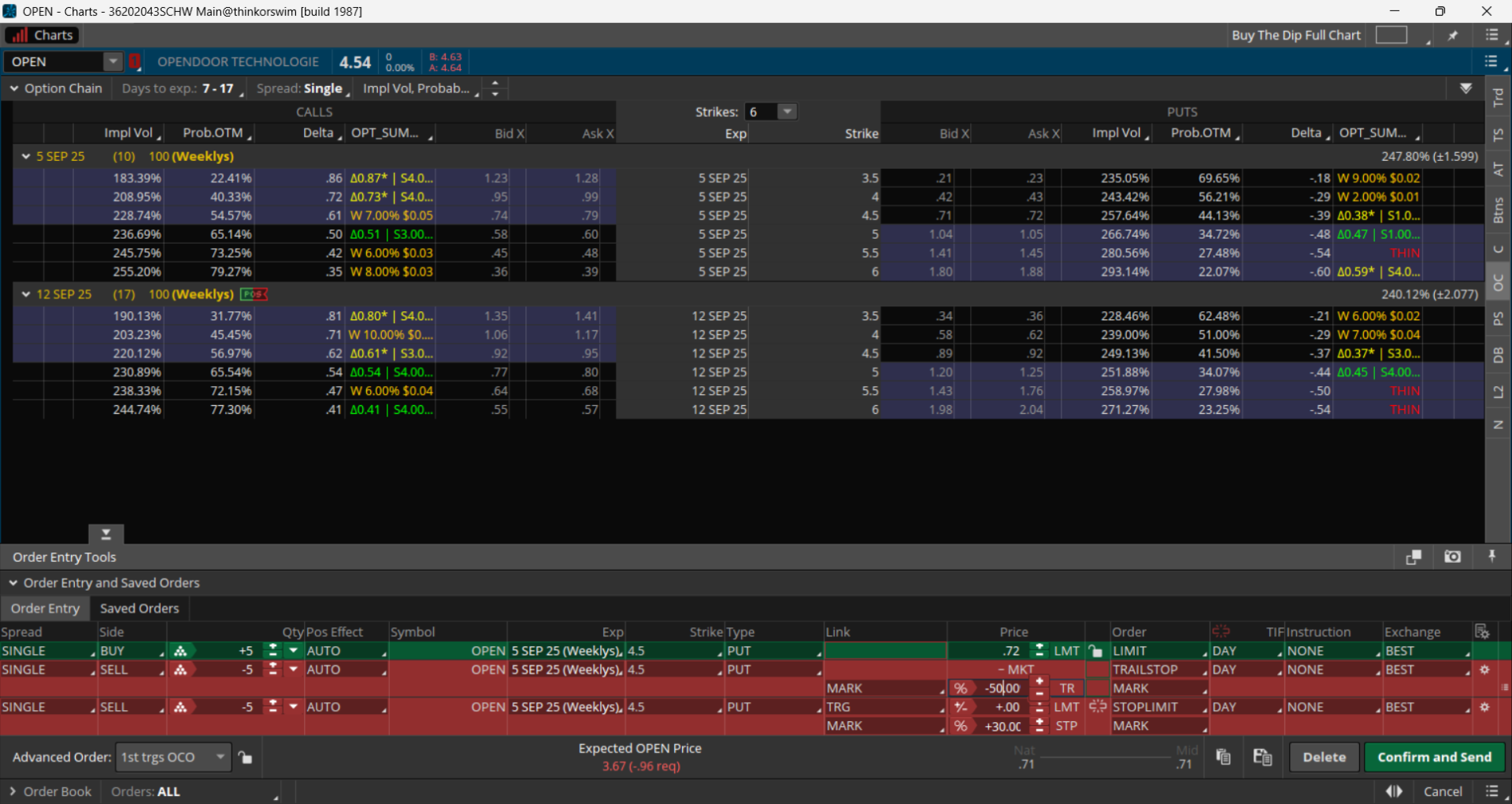Switch to the Saved Orders tab
The height and width of the screenshot is (804, 1512).
point(139,608)
